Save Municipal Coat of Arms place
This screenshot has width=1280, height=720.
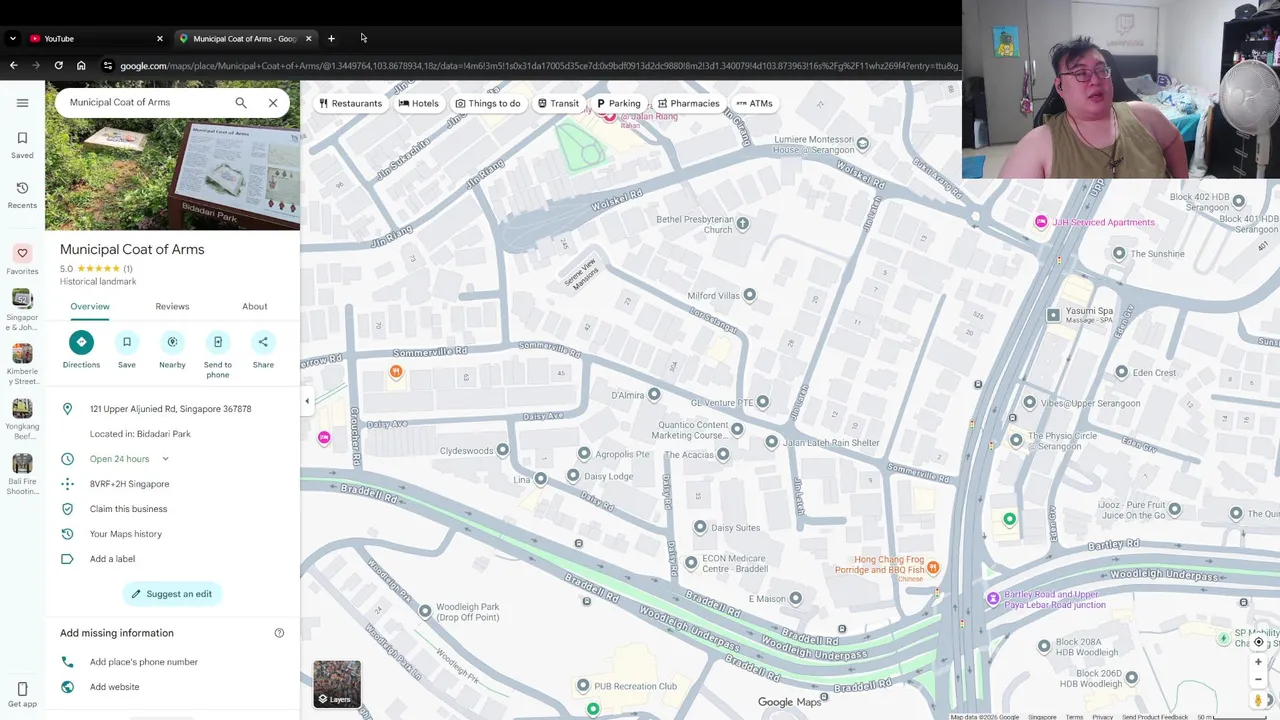click(x=127, y=350)
